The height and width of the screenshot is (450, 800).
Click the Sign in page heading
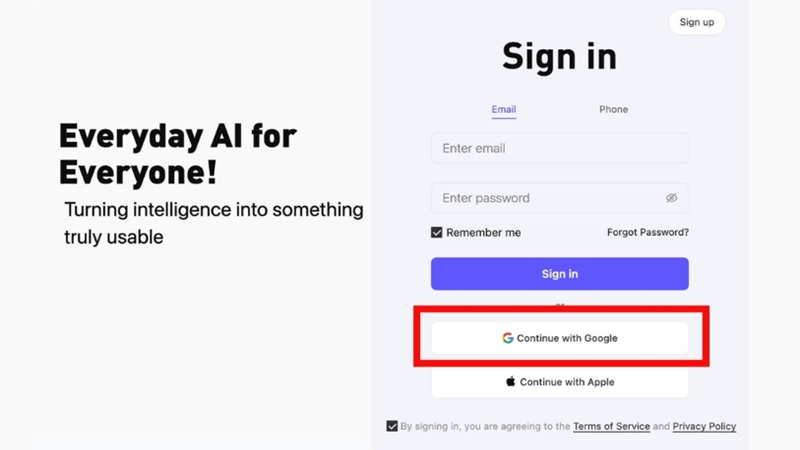(560, 56)
